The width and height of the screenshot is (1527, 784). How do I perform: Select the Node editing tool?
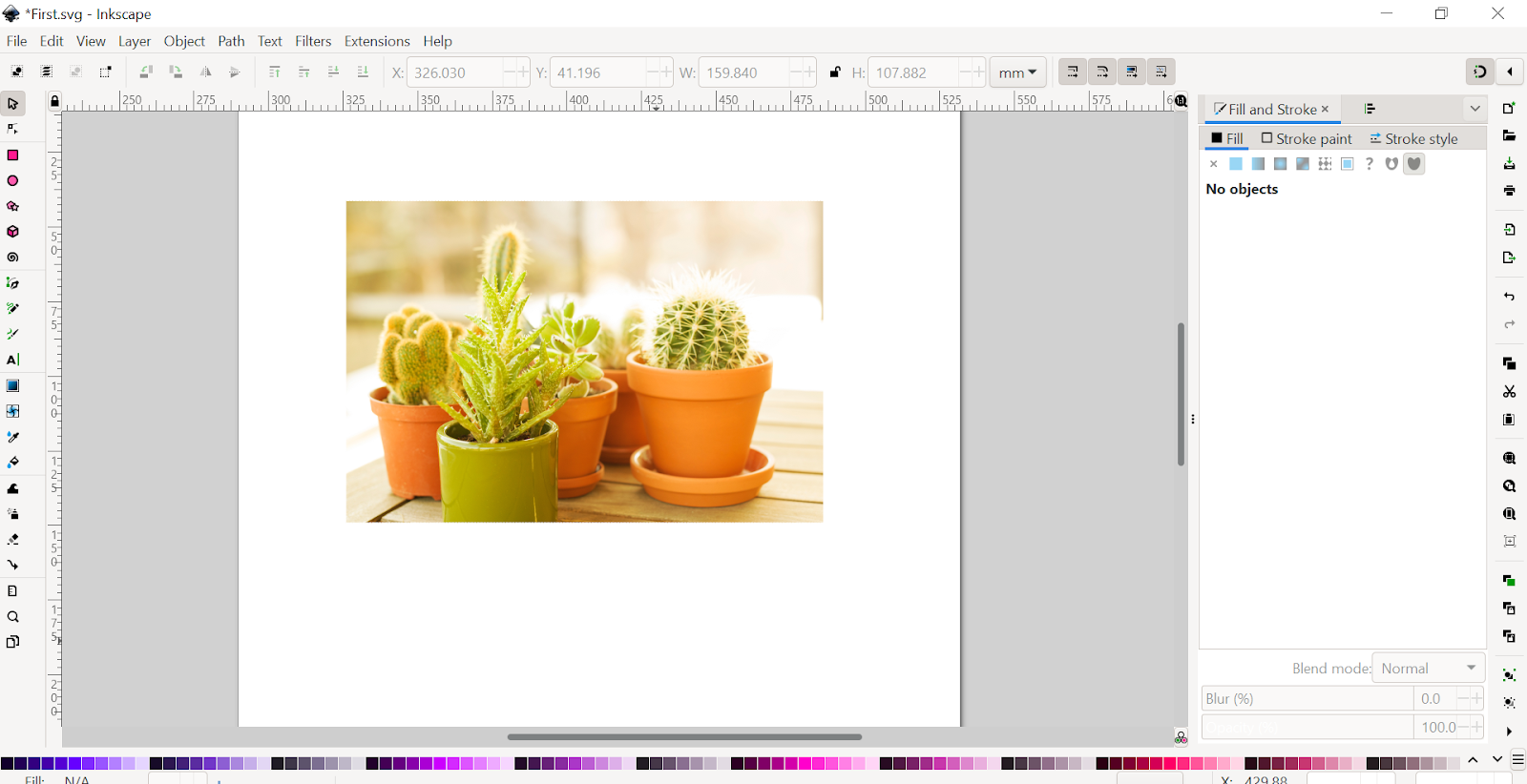13,129
